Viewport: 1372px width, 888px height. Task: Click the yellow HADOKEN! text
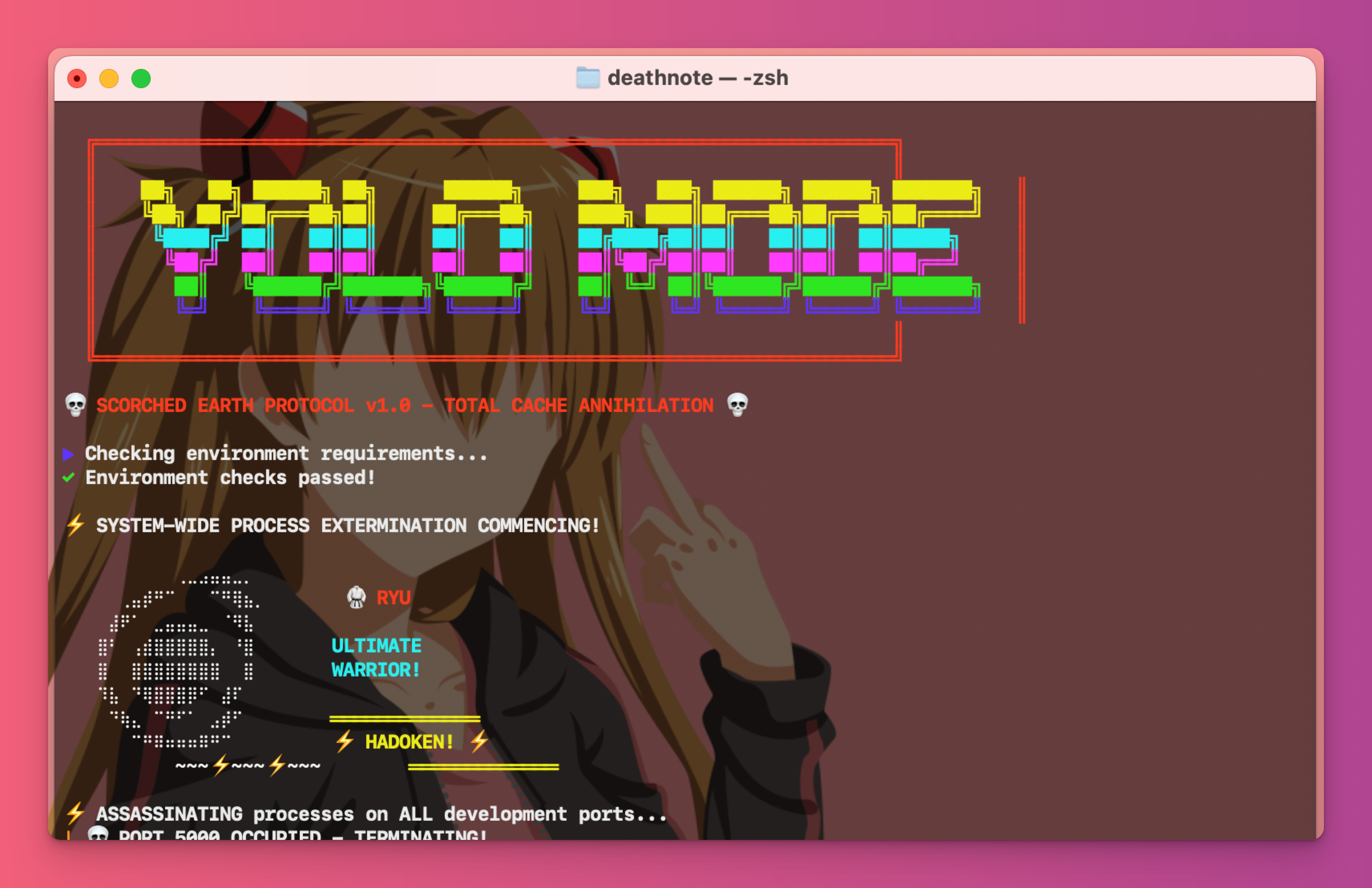[409, 742]
